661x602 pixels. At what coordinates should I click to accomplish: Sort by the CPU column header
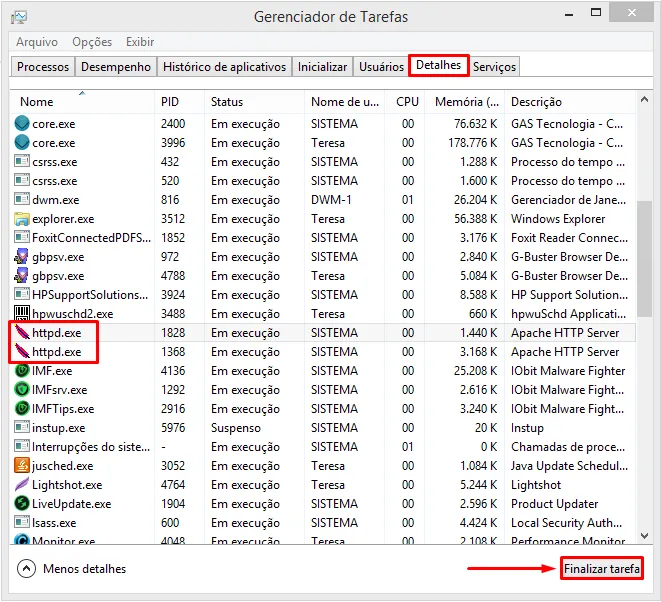point(406,102)
